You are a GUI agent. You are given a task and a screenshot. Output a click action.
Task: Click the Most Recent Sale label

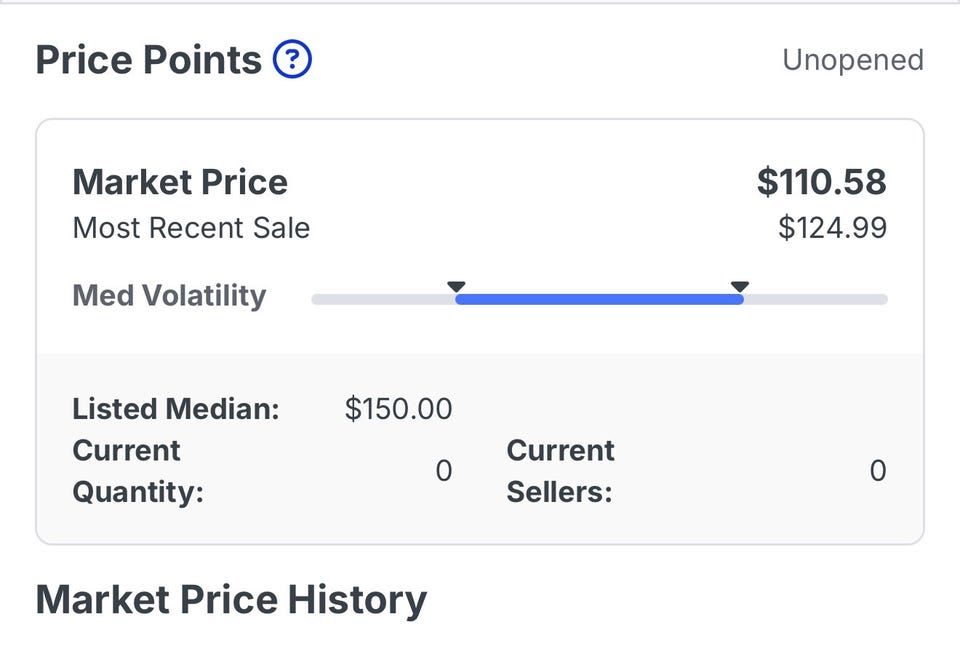point(191,228)
